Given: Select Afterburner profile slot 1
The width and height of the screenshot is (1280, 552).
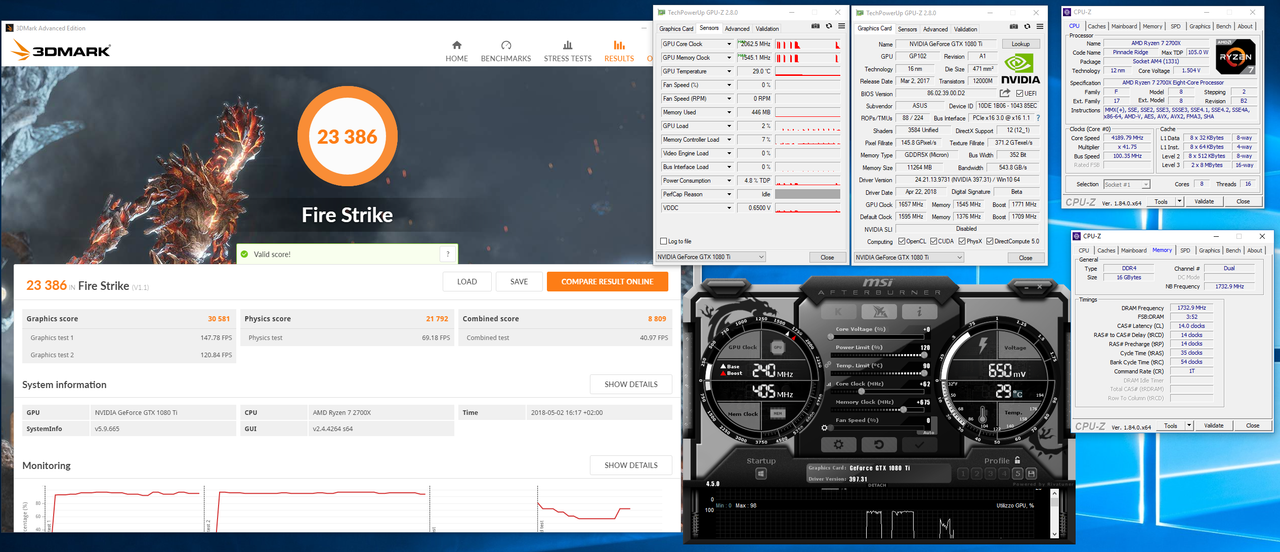Looking at the screenshot, I should point(962,474).
